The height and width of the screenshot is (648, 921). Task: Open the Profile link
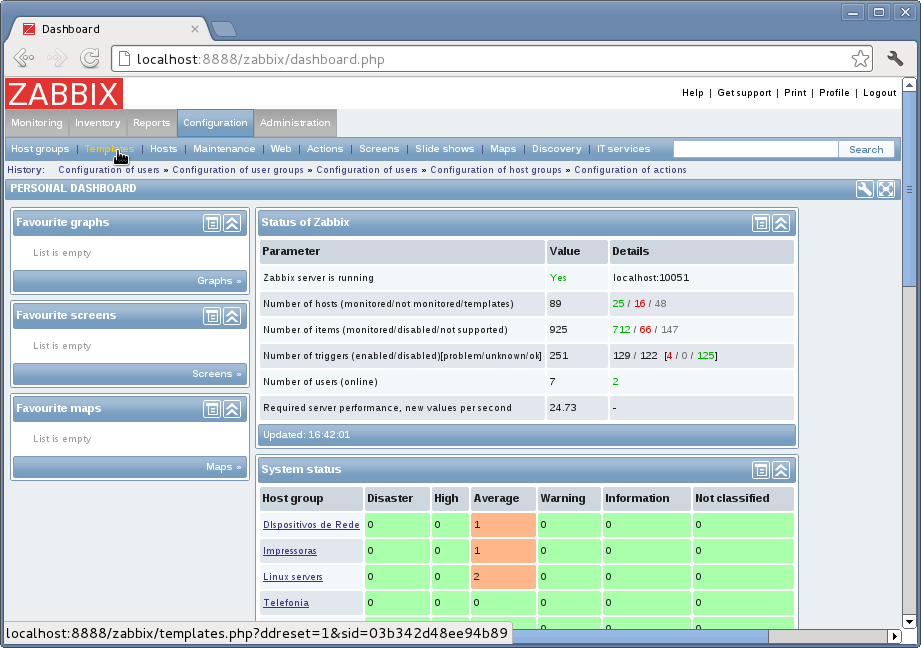(834, 93)
